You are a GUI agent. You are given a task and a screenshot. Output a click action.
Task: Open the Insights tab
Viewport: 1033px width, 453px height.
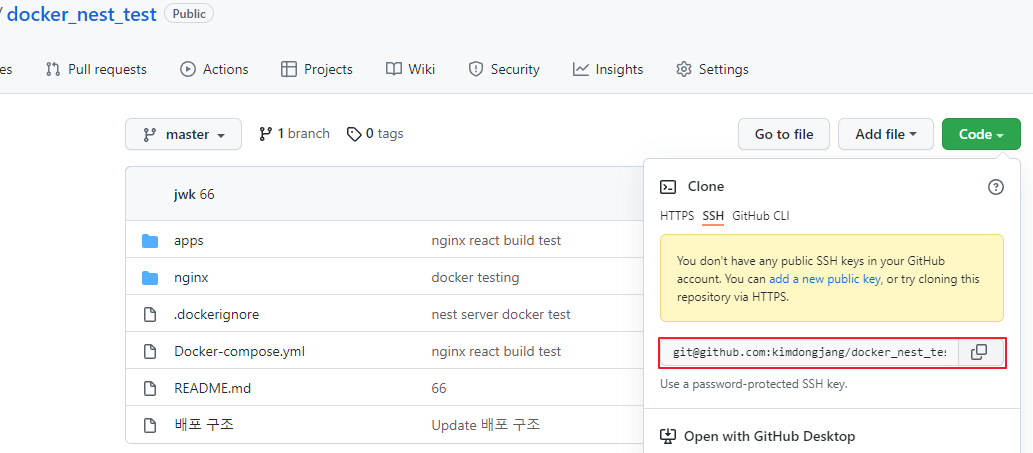tap(608, 69)
